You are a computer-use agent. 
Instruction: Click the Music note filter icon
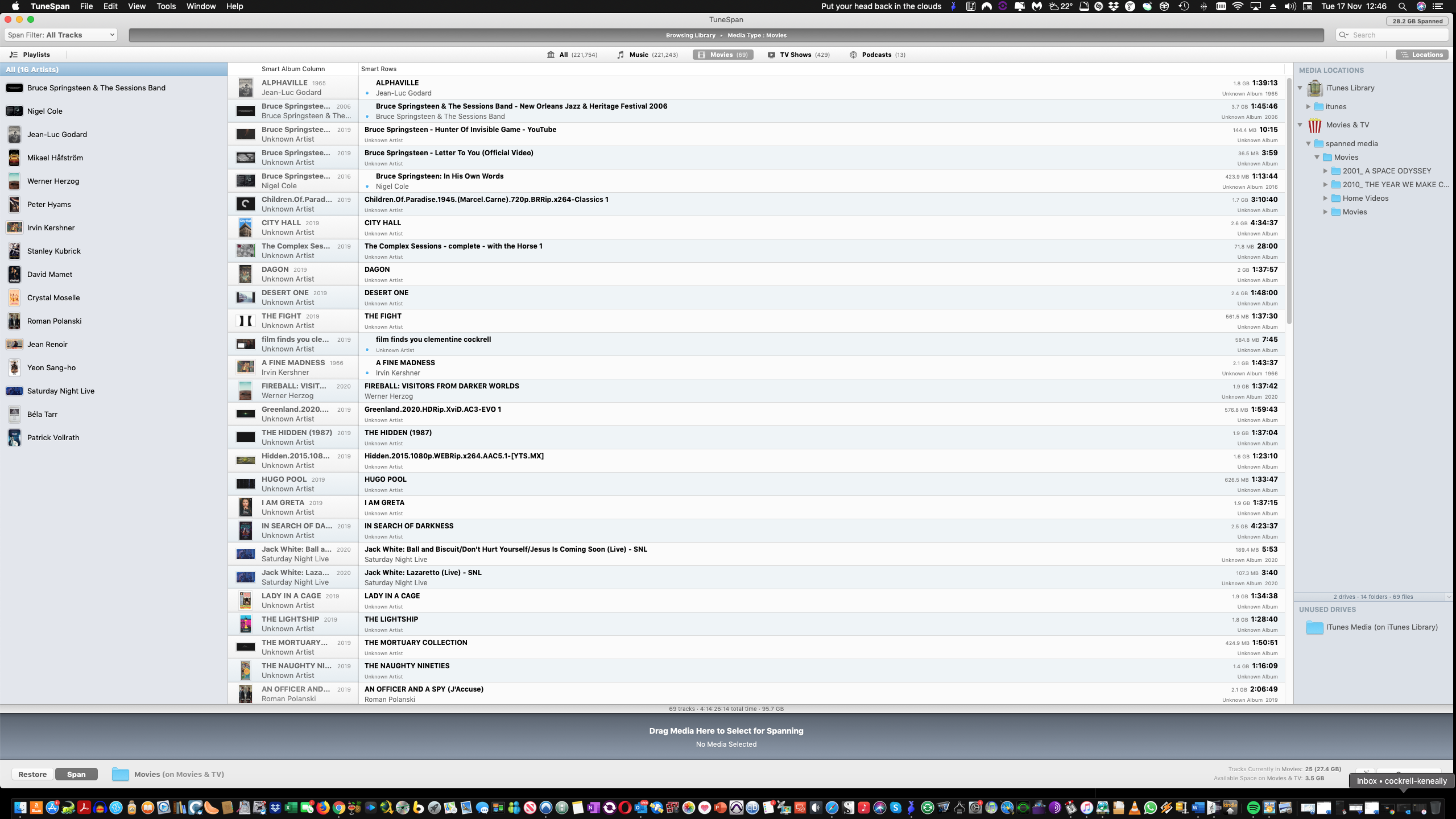[621, 55]
